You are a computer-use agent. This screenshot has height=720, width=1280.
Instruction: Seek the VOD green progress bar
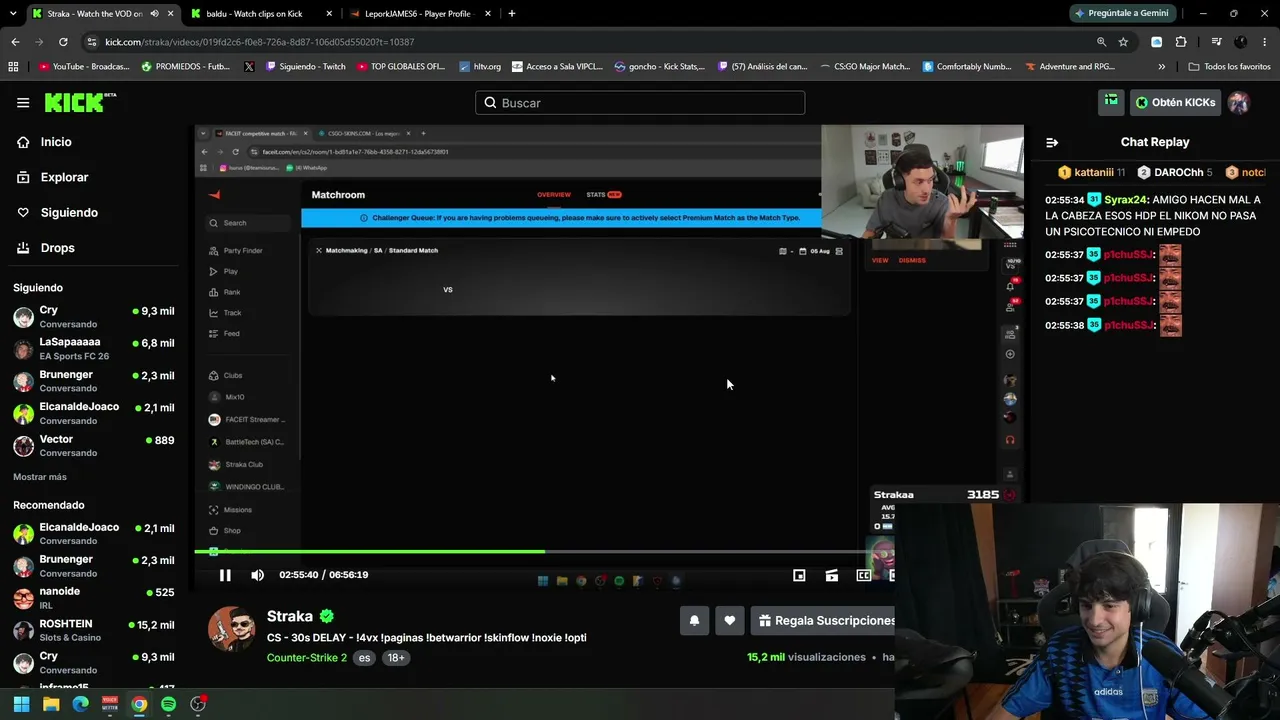(x=530, y=551)
